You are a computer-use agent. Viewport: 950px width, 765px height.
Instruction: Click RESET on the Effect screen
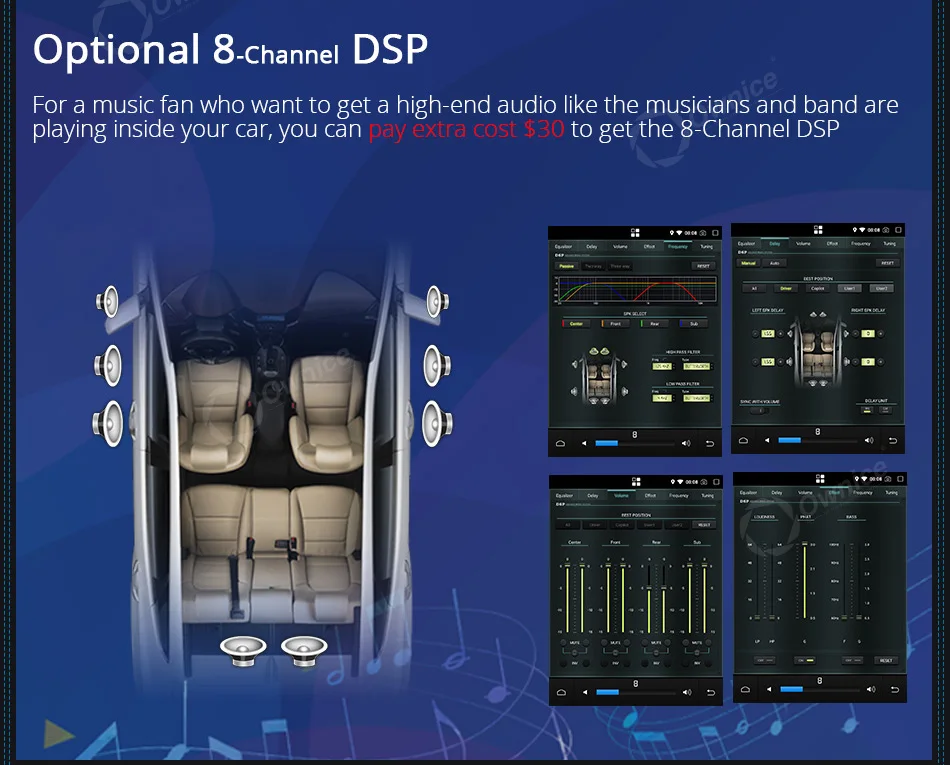pos(885,660)
